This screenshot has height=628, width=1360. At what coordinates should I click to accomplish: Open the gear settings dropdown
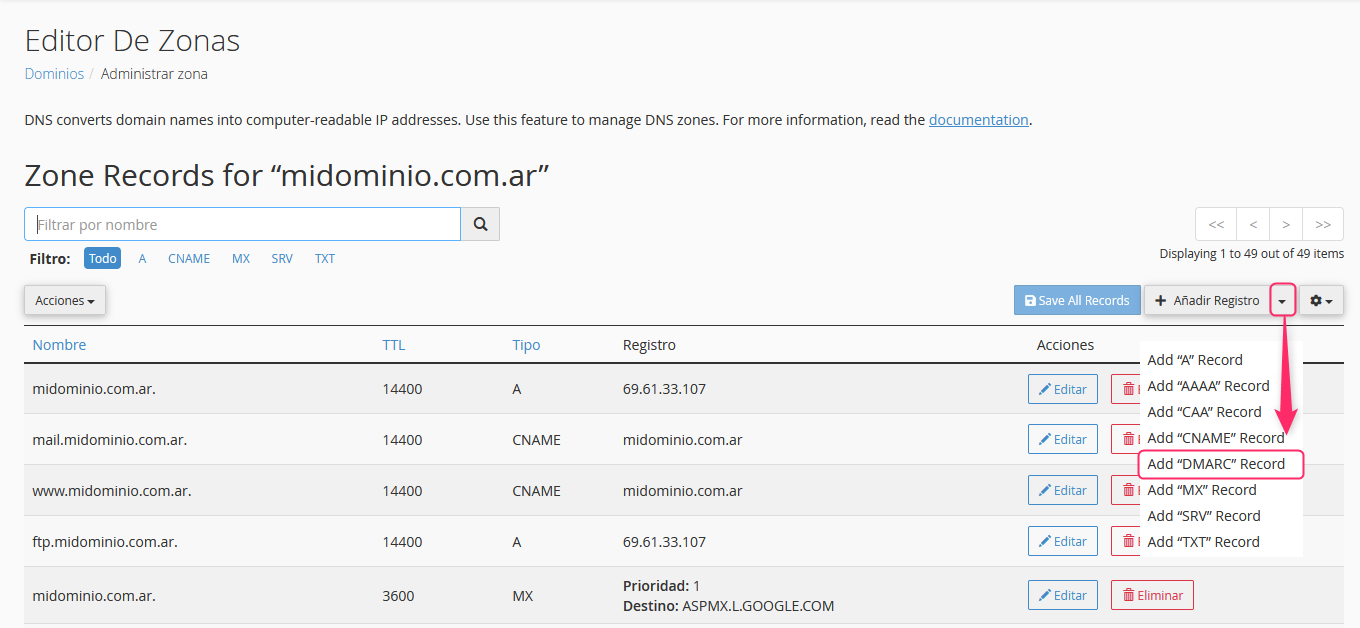1321,300
